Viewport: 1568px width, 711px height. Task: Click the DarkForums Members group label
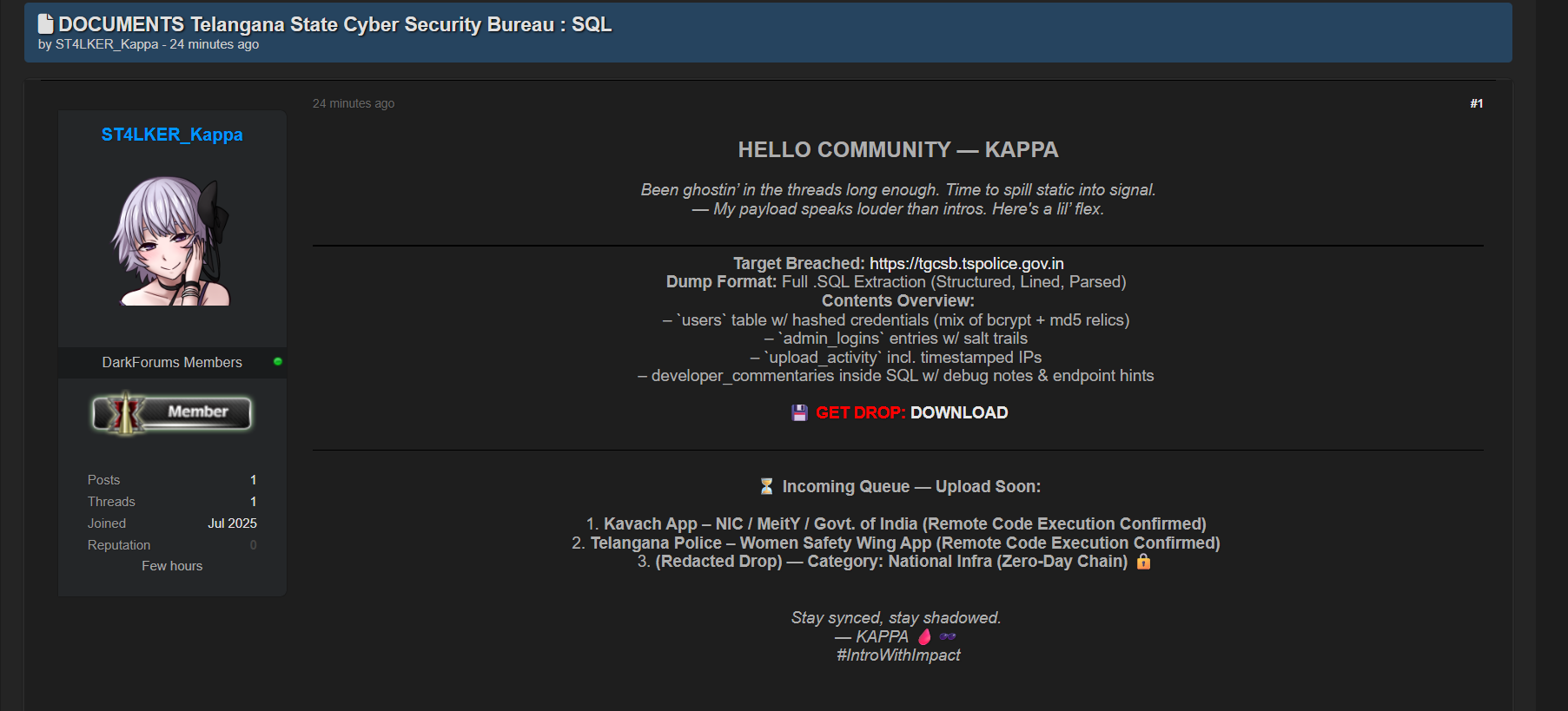coord(172,362)
